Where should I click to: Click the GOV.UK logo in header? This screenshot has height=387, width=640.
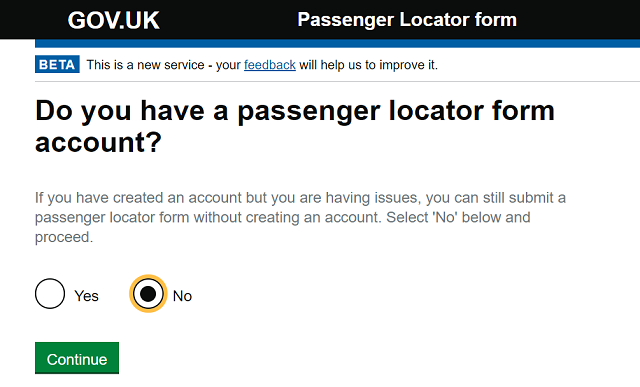click(x=113, y=20)
